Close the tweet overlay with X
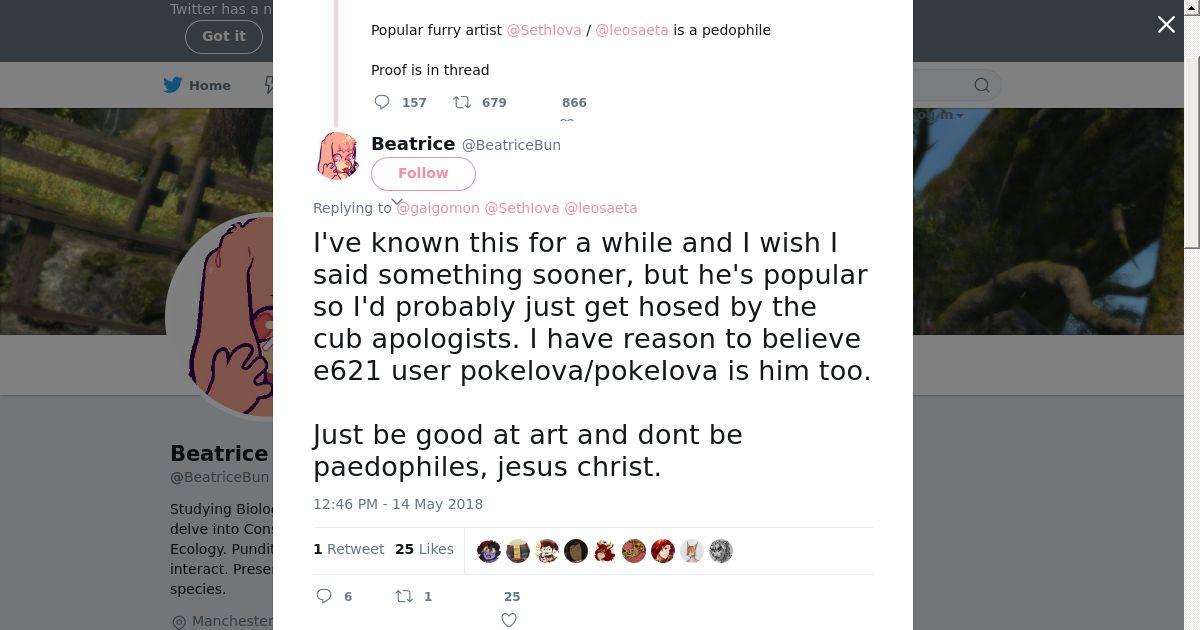 1166,25
